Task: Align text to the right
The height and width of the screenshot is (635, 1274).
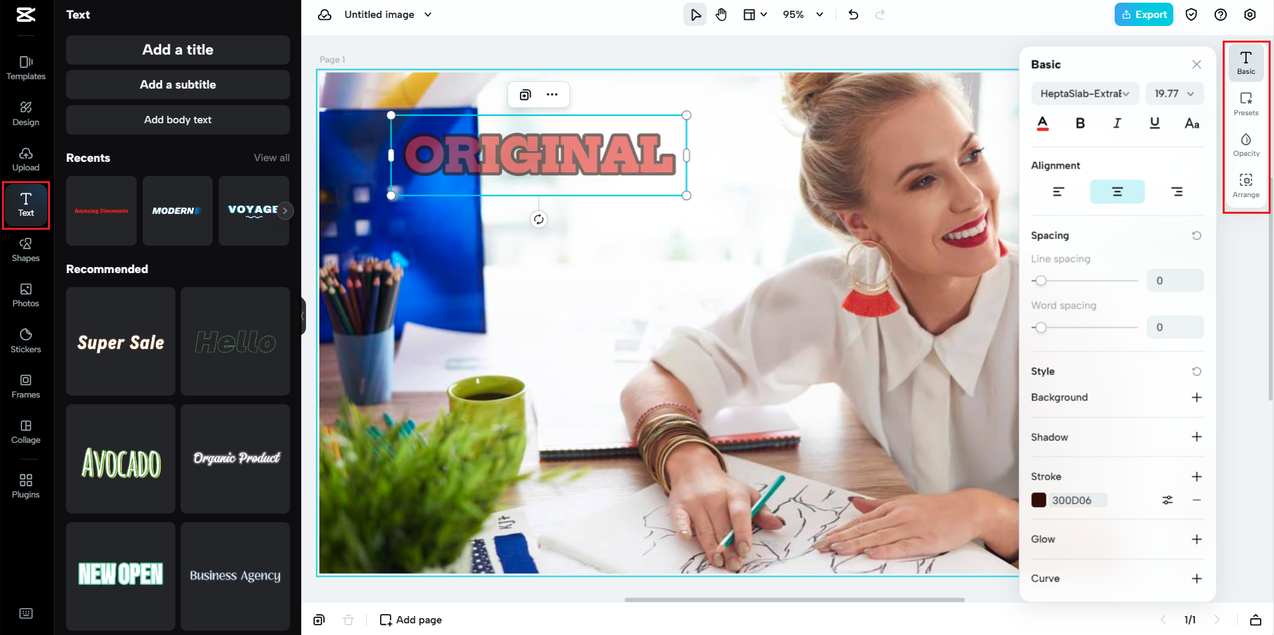Action: click(x=1176, y=192)
